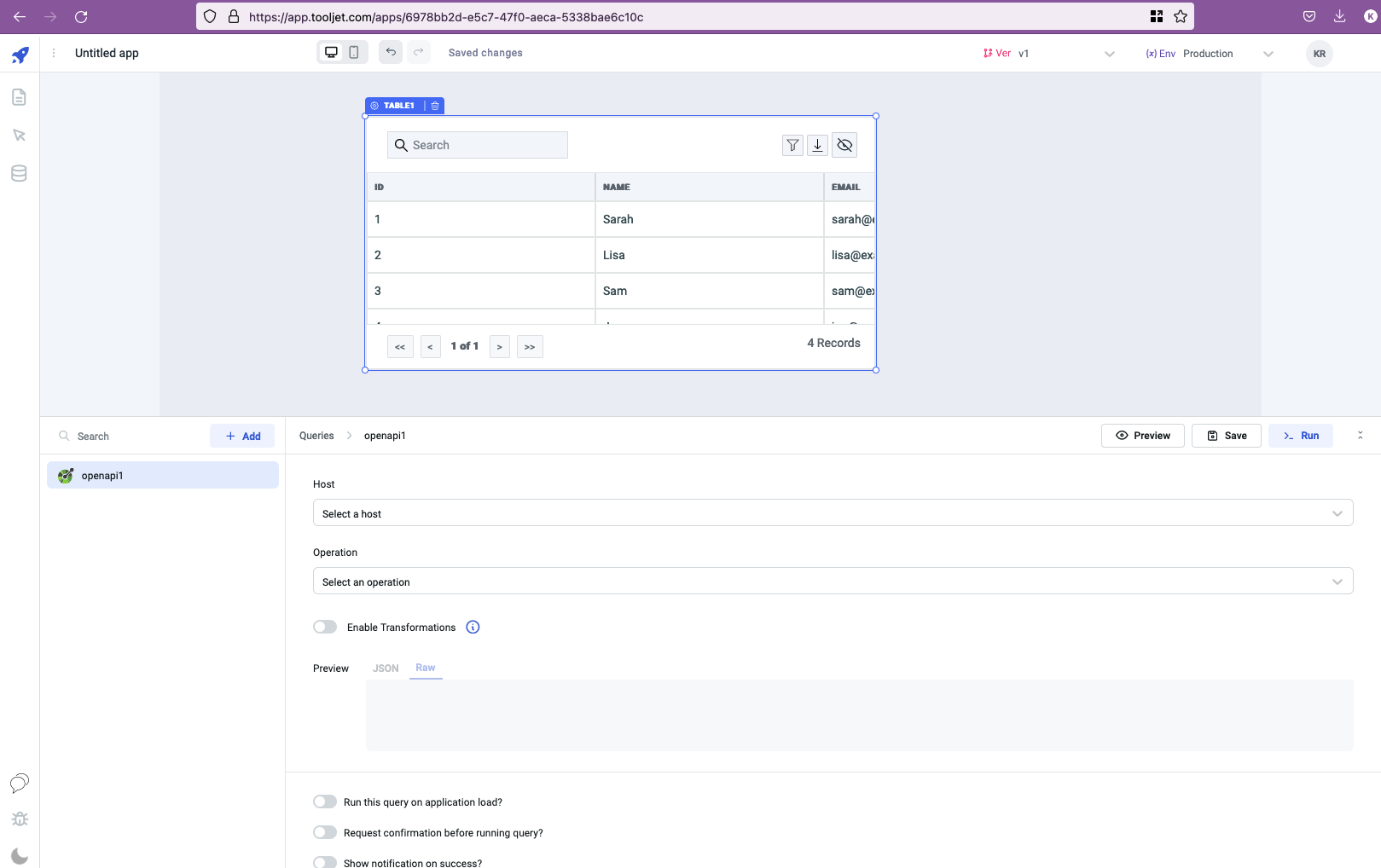Select the Raw preview tab

tap(425, 668)
